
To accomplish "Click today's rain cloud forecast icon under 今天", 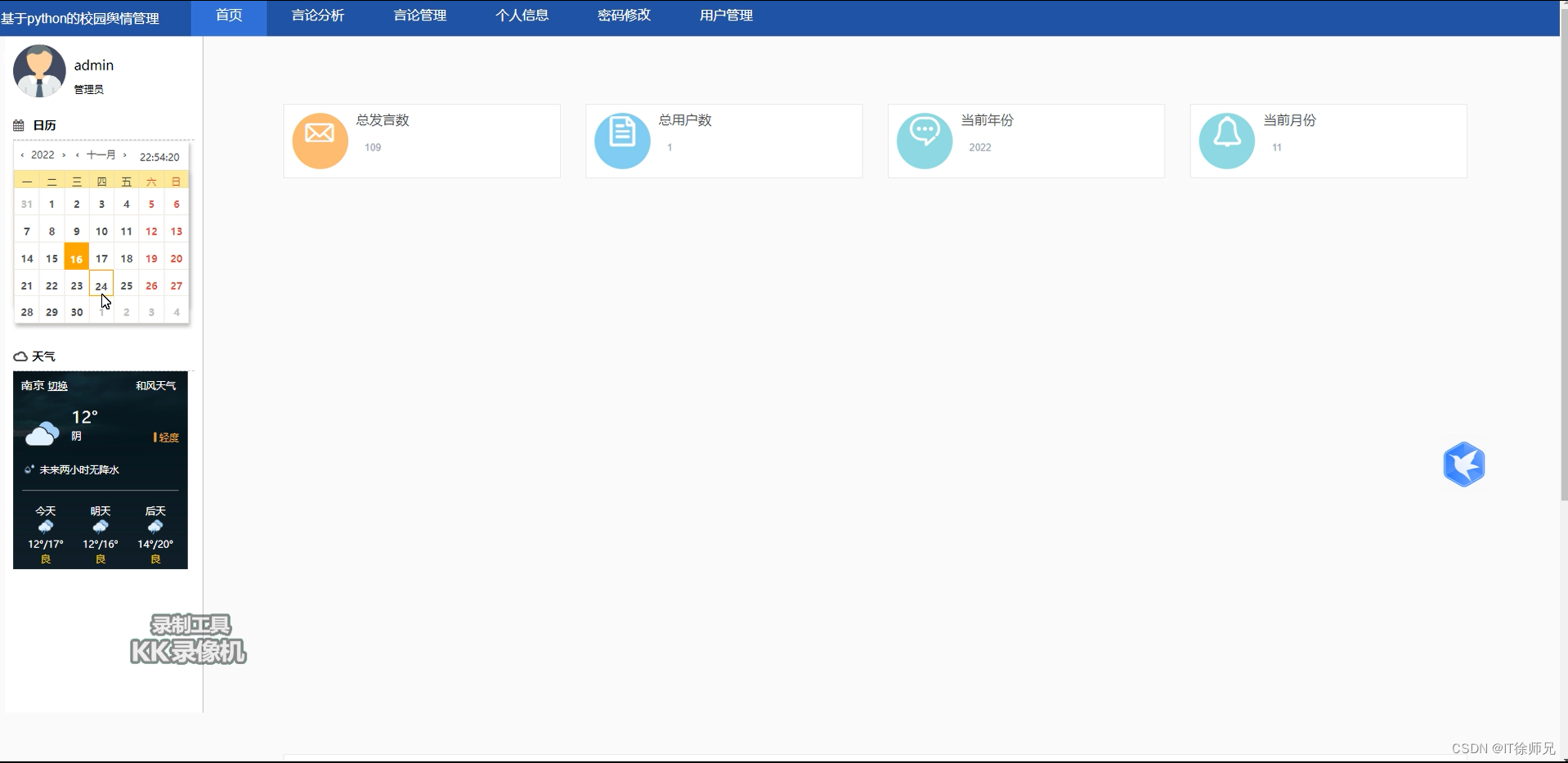I will pos(46,527).
